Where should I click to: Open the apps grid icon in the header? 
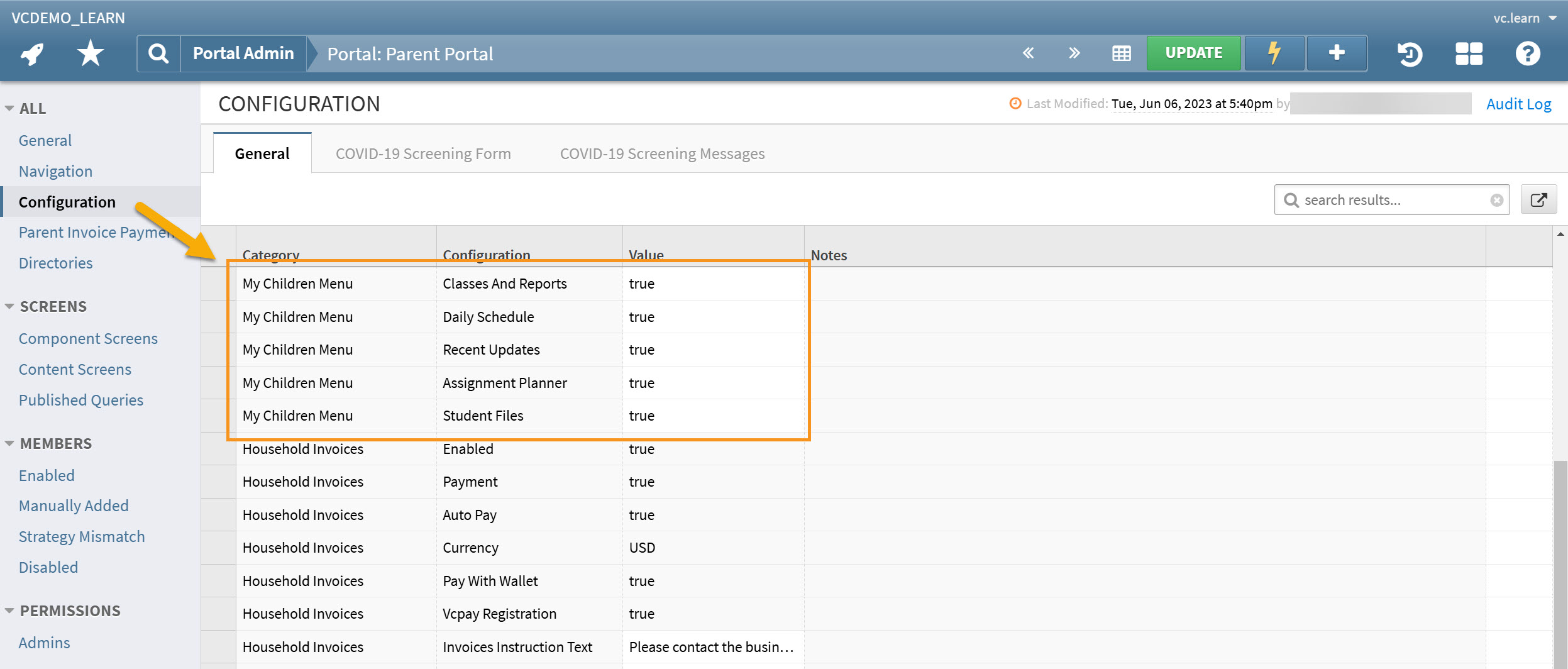pyautogui.click(x=1469, y=53)
